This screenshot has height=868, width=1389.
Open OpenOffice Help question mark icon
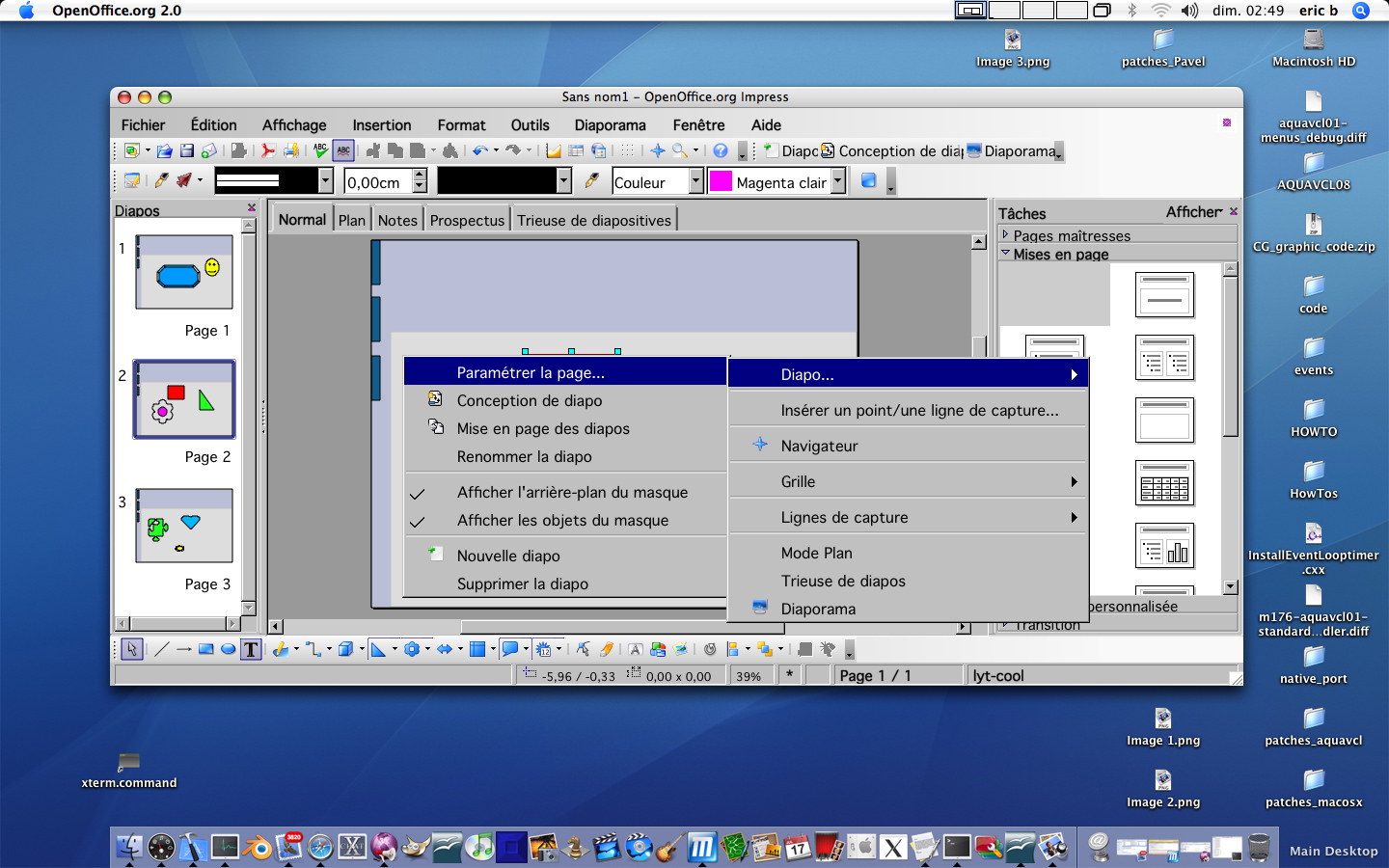721,151
